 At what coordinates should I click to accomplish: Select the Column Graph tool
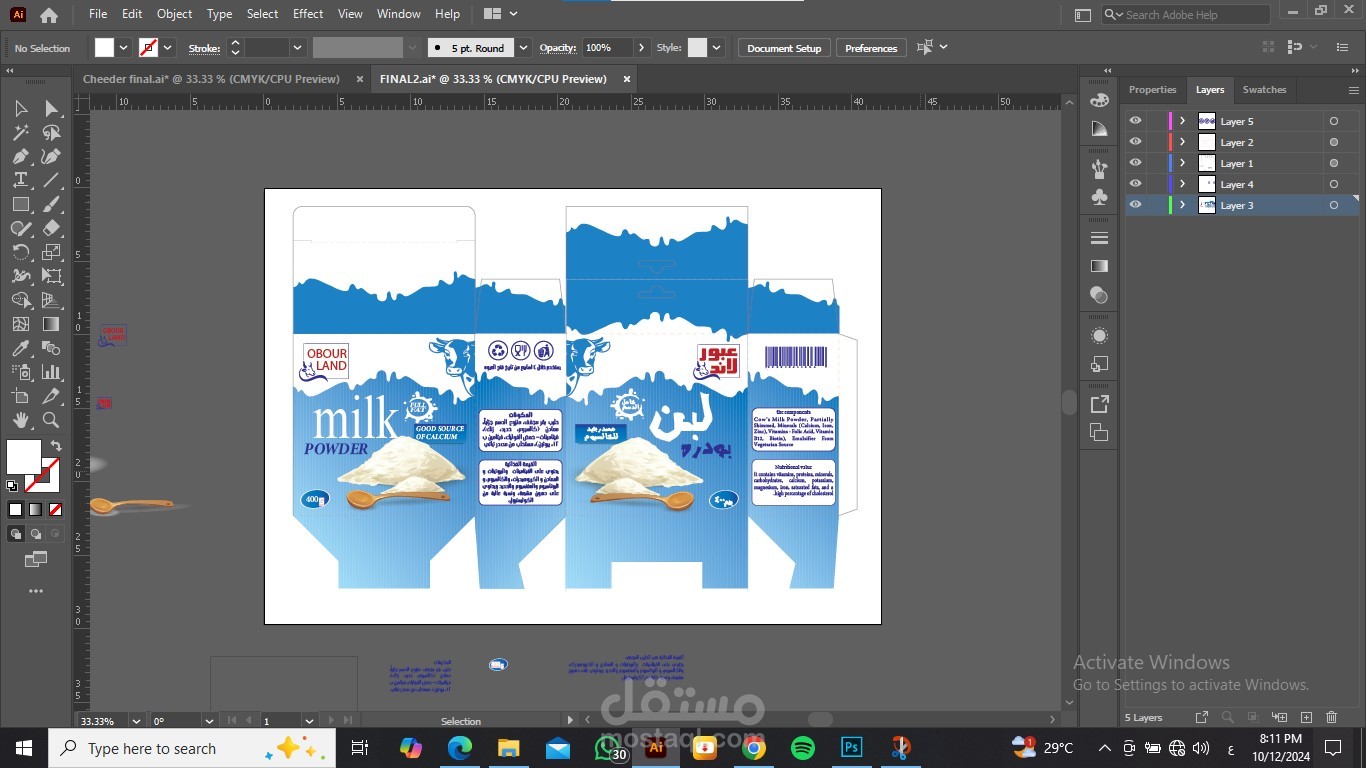point(51,372)
